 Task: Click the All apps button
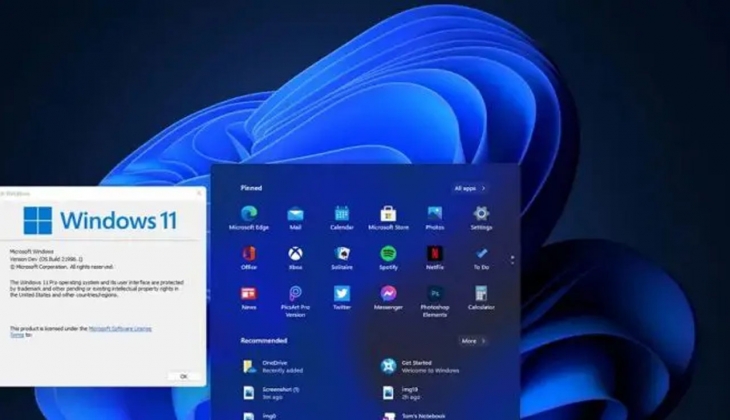(470, 188)
